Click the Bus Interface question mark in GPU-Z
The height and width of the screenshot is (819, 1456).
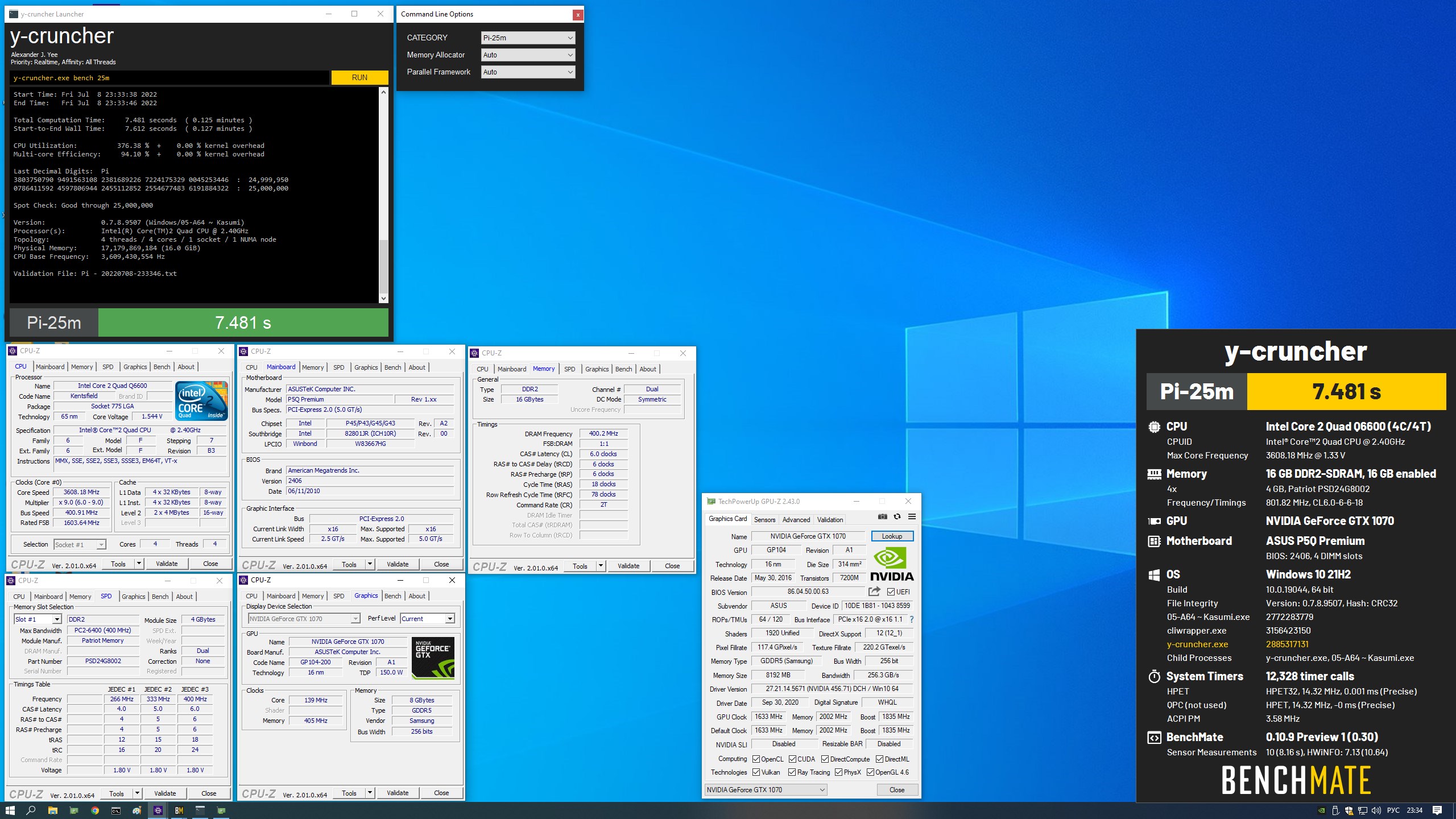(912, 619)
